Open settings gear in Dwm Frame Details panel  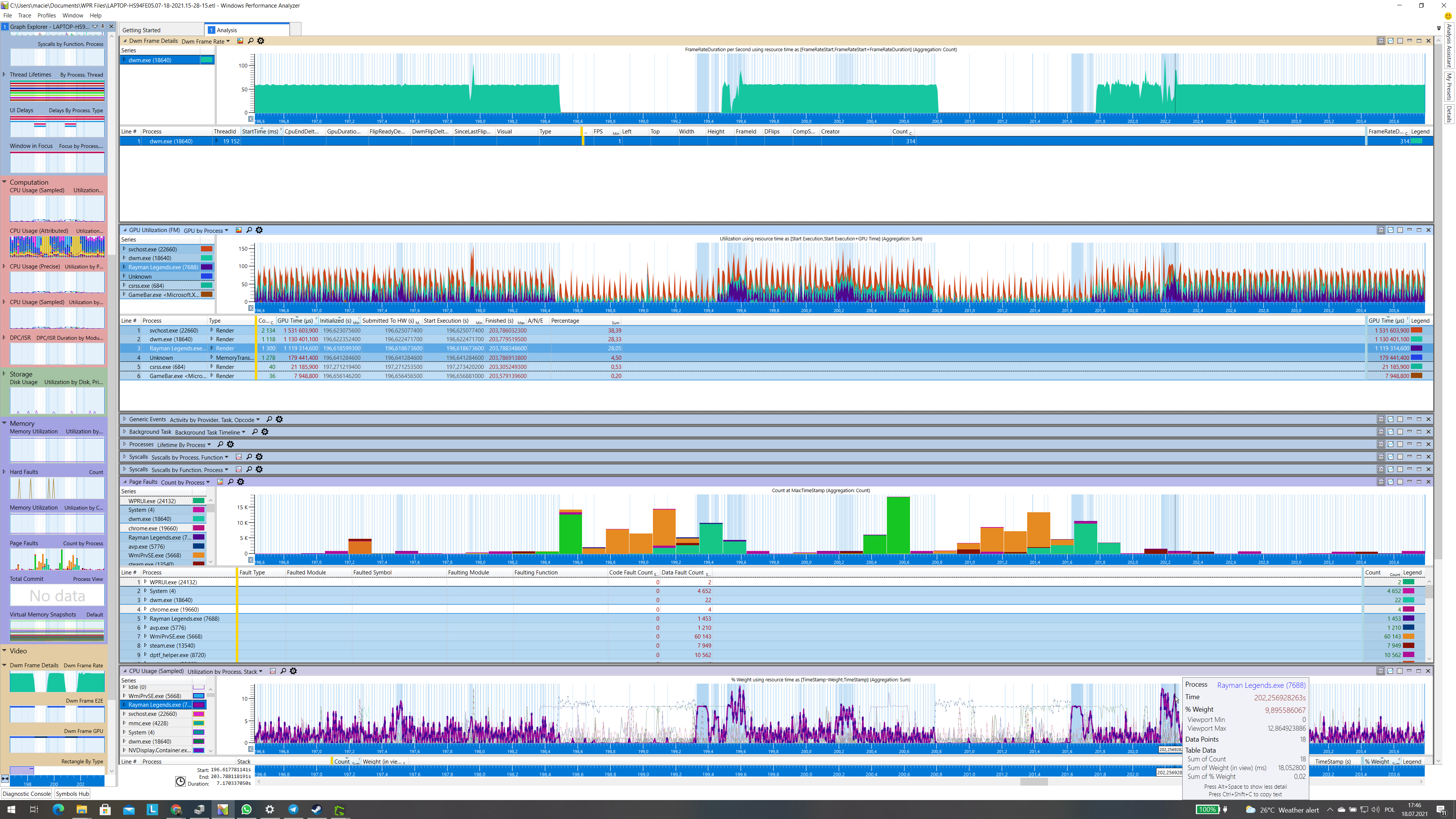point(260,41)
